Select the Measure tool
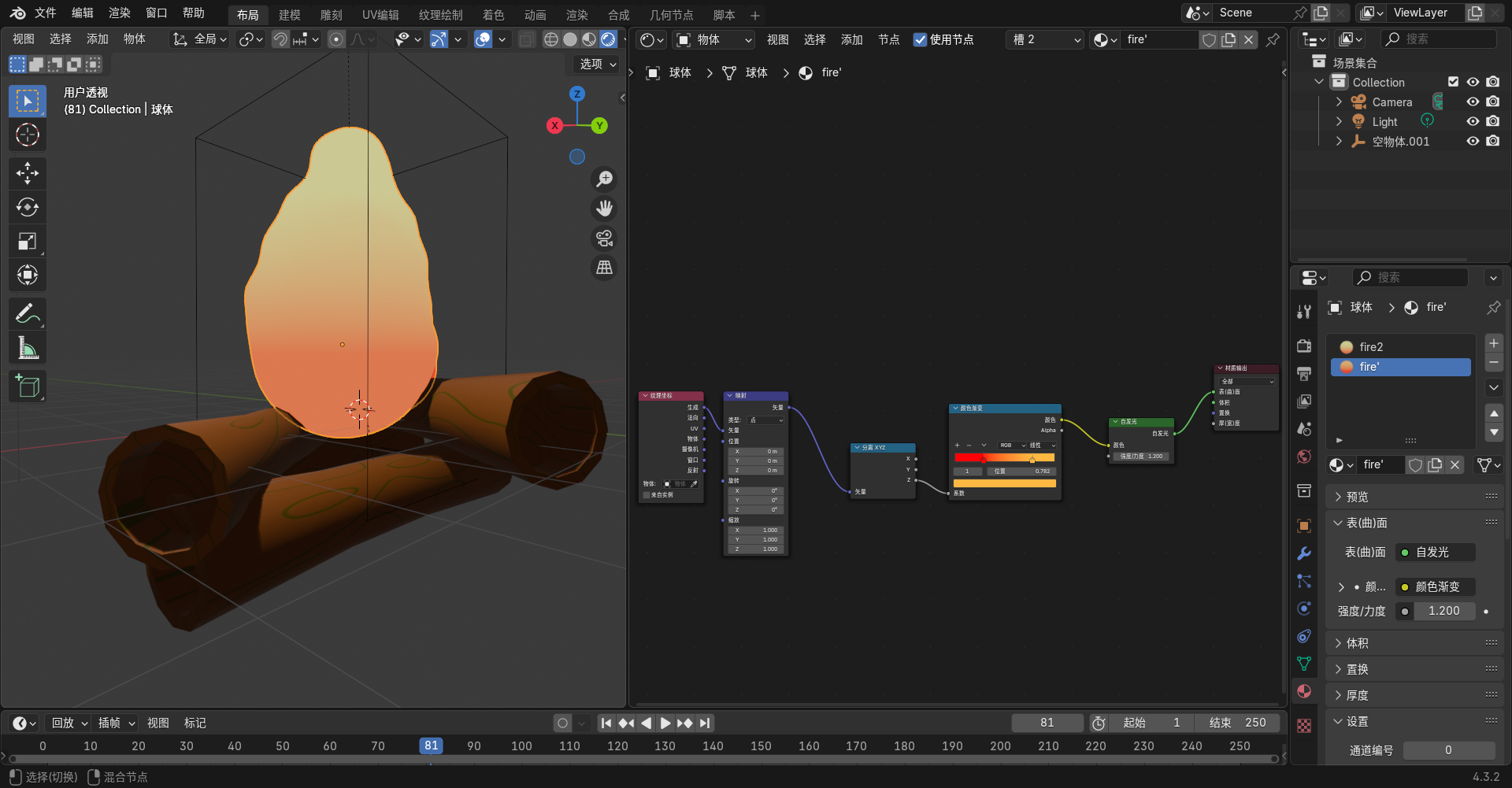Image resolution: width=1512 pixels, height=788 pixels. coord(28,348)
